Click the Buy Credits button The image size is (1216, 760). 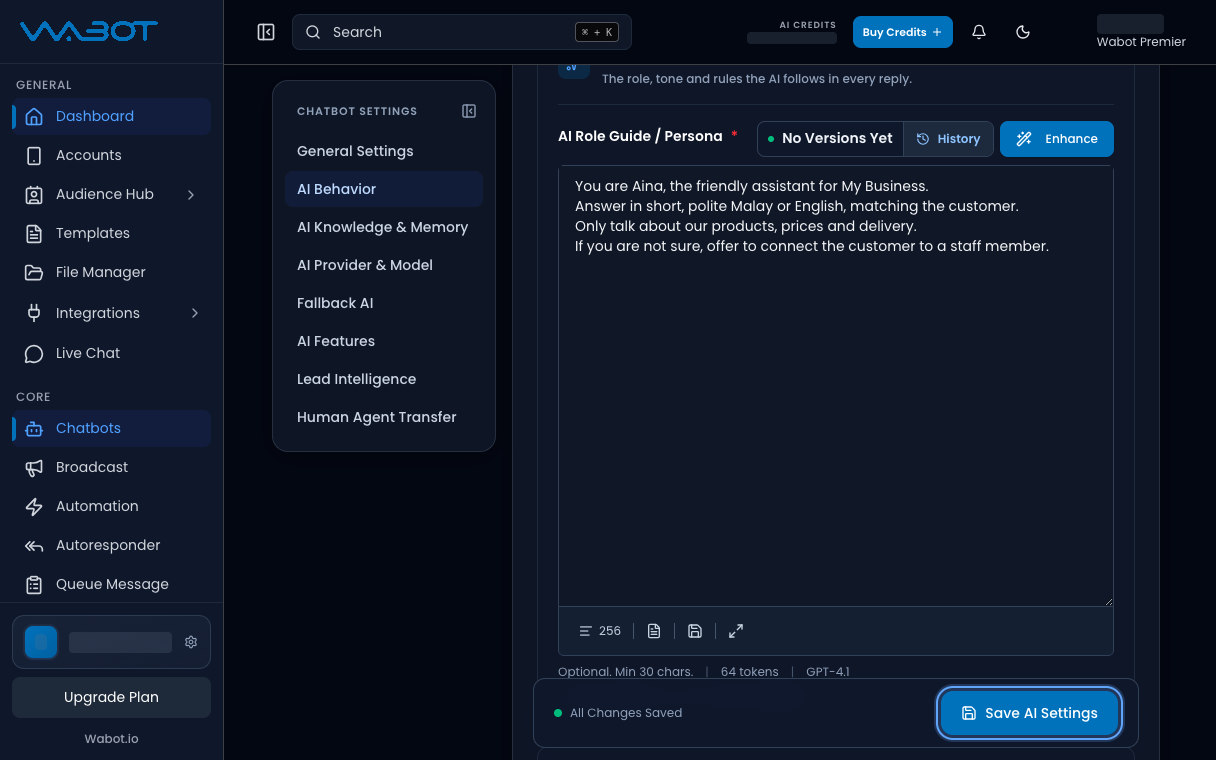[903, 32]
